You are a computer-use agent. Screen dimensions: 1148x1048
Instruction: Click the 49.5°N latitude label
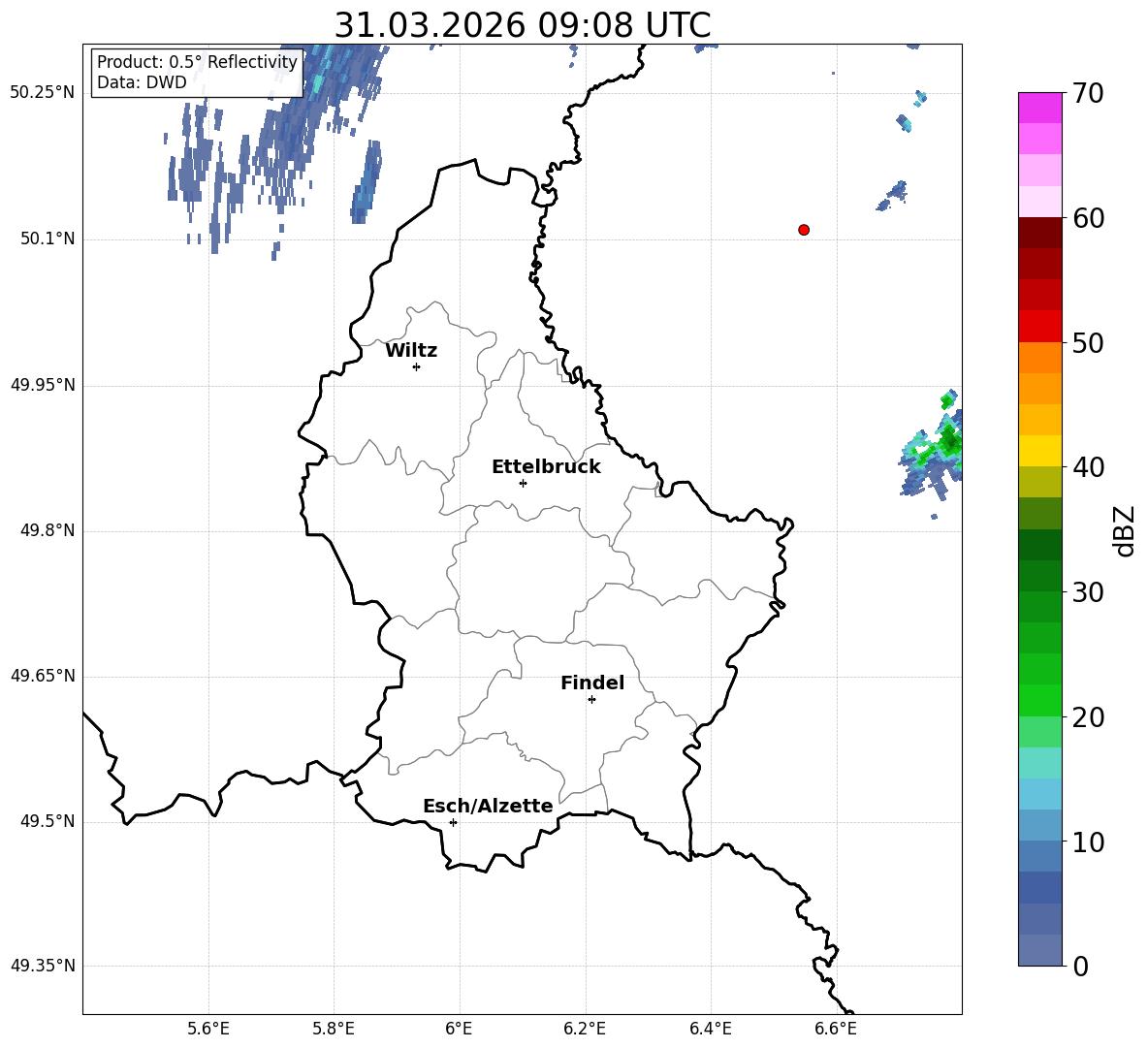pos(48,821)
